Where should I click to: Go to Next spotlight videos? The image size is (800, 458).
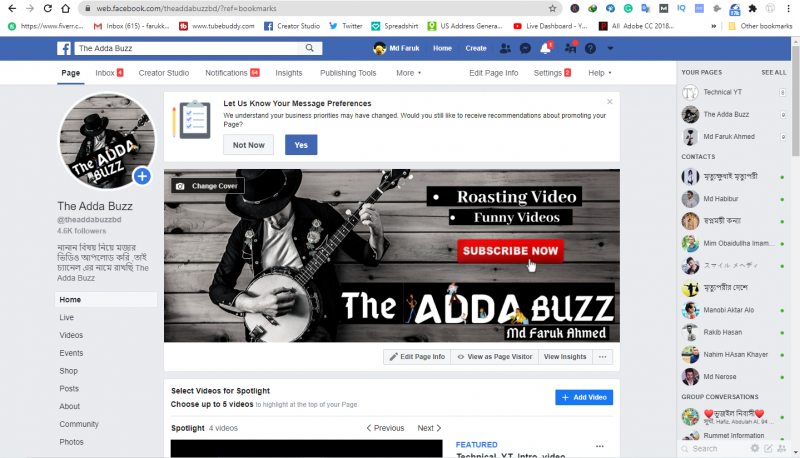point(429,428)
